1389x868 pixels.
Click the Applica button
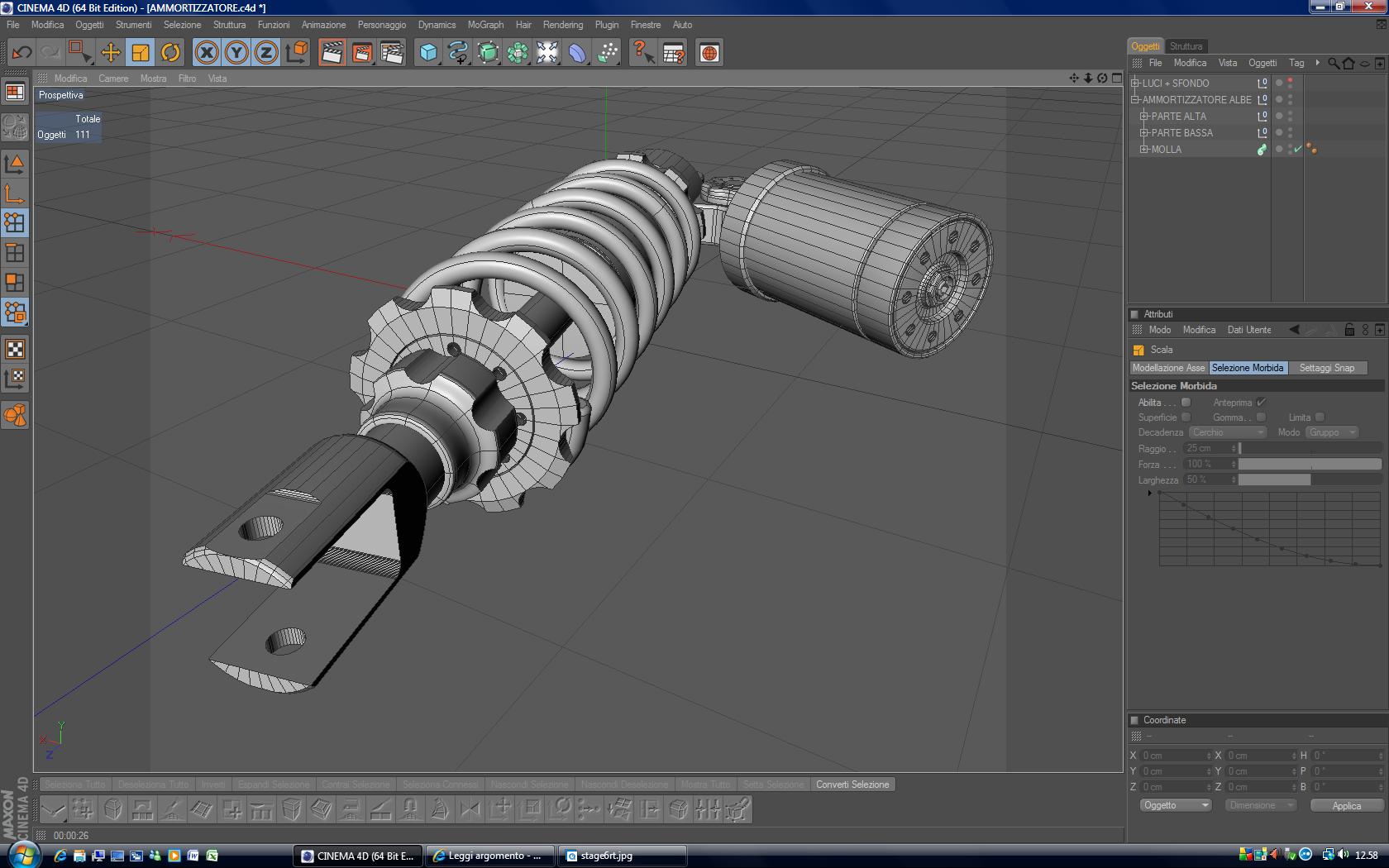click(x=1346, y=806)
